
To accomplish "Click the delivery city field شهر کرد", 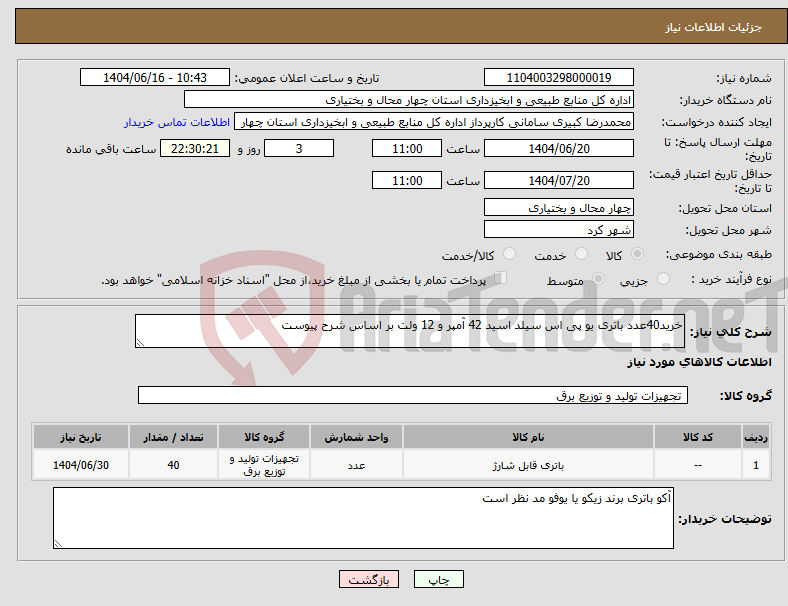I will [558, 229].
